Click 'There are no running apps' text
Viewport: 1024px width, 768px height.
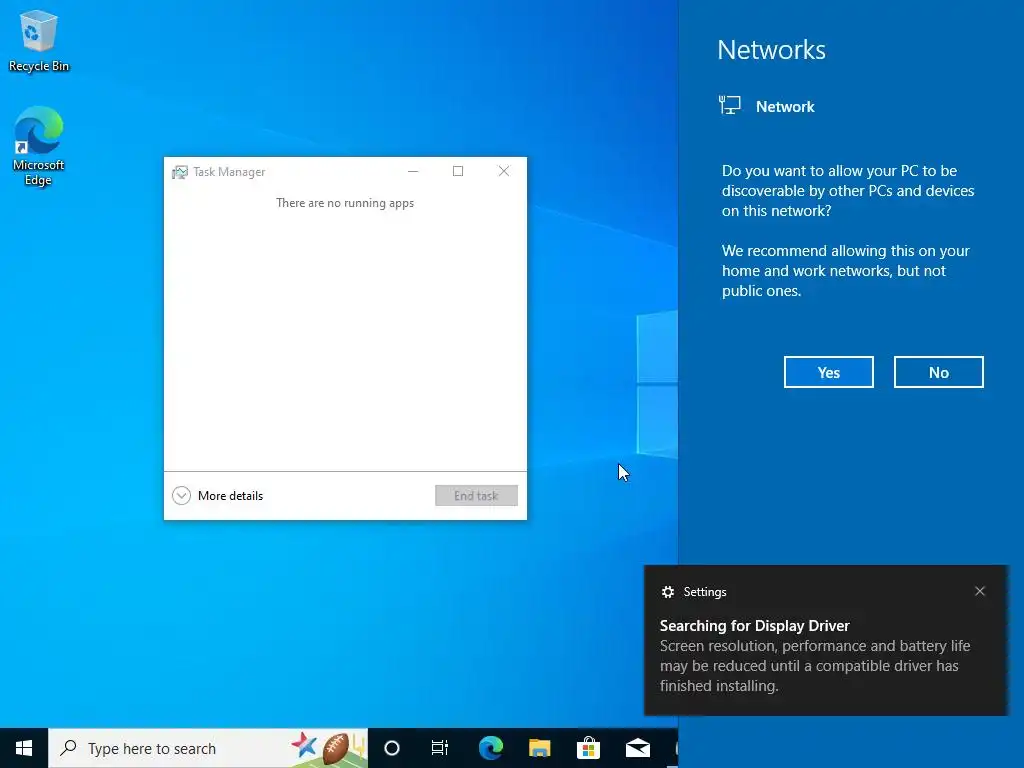click(x=345, y=203)
